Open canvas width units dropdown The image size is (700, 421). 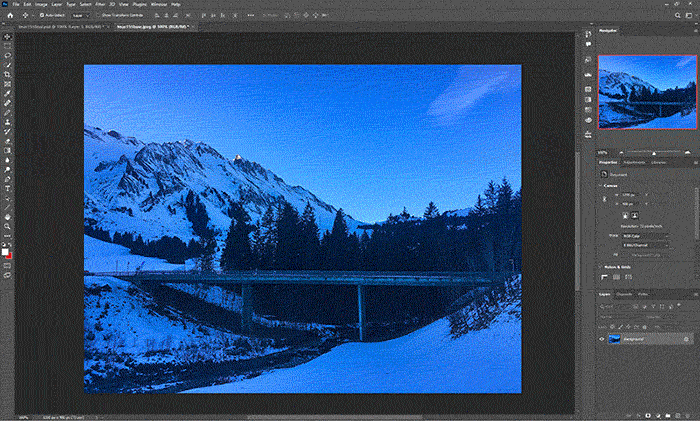(x=646, y=195)
